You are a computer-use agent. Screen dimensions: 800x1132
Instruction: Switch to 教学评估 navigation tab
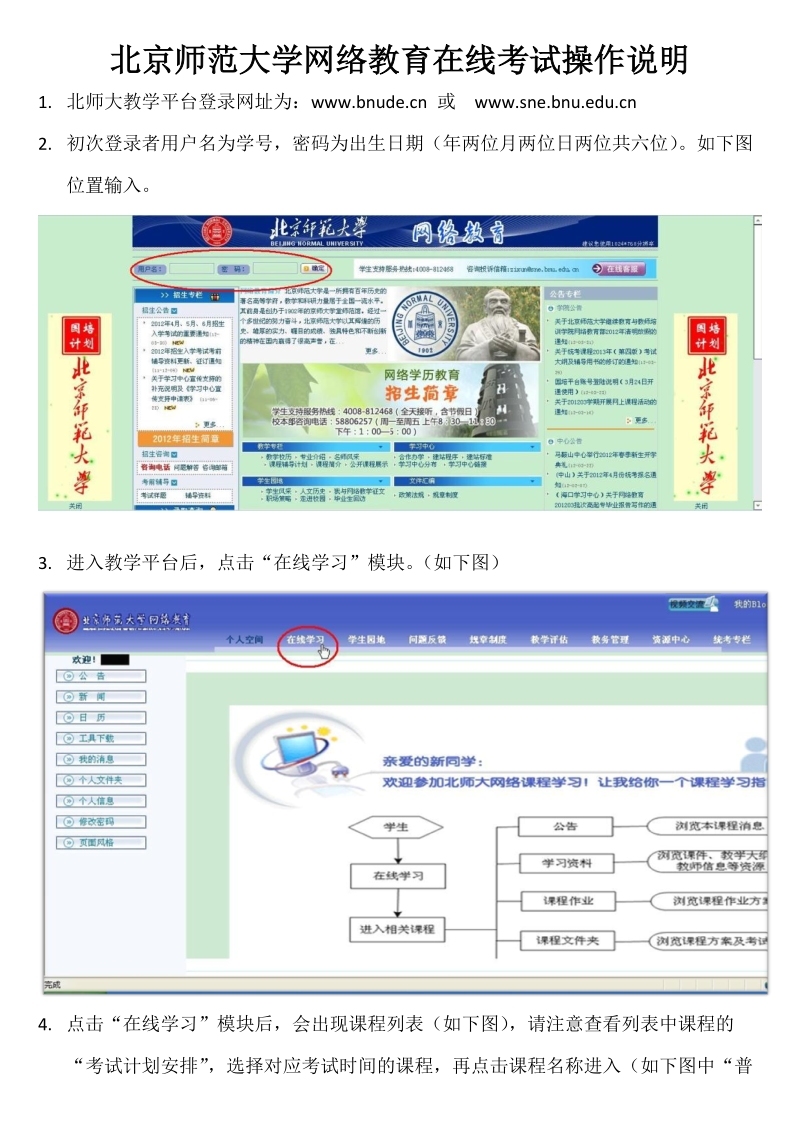tap(549, 640)
